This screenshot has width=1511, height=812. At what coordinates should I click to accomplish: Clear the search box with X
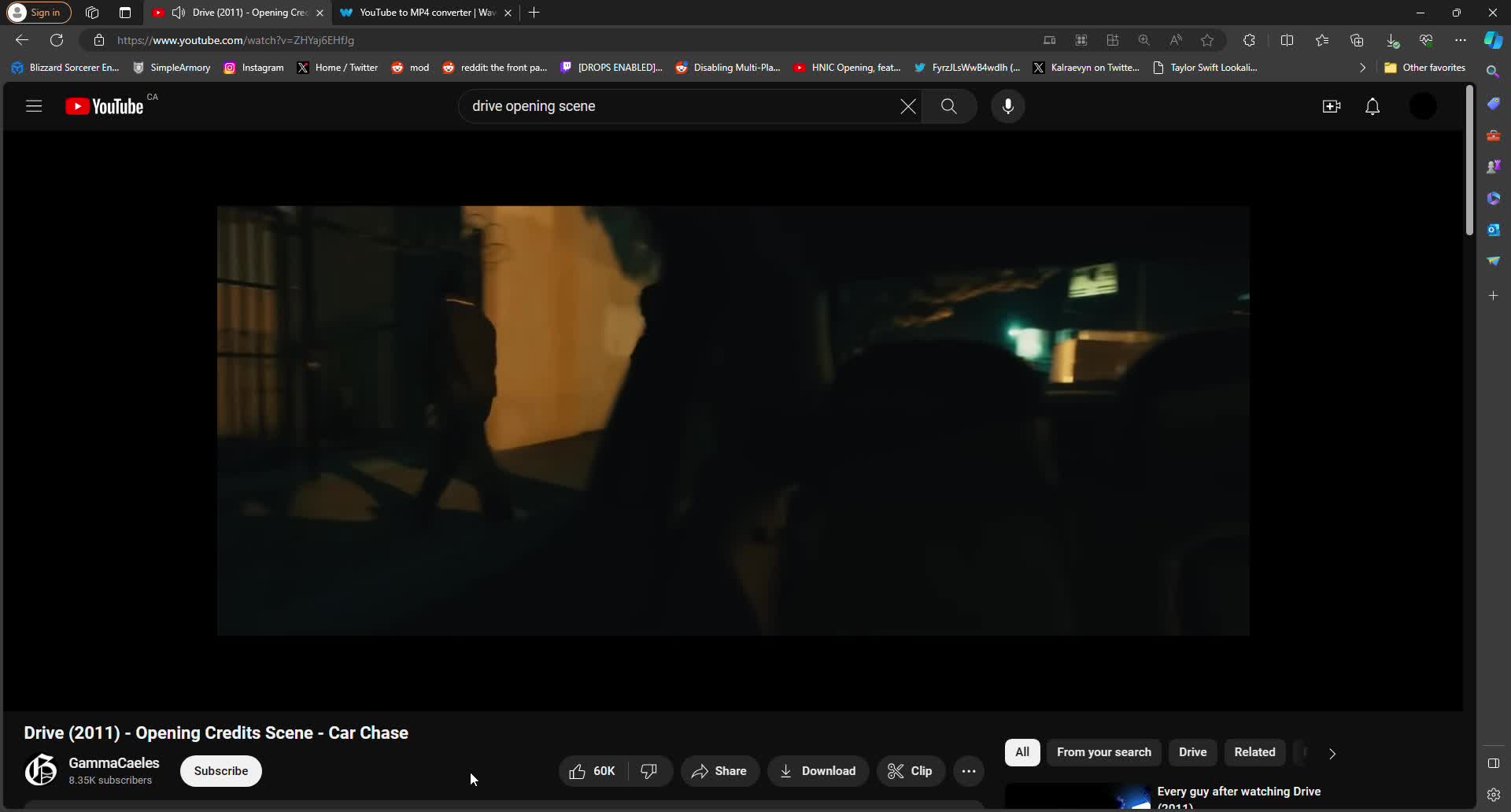[907, 106]
